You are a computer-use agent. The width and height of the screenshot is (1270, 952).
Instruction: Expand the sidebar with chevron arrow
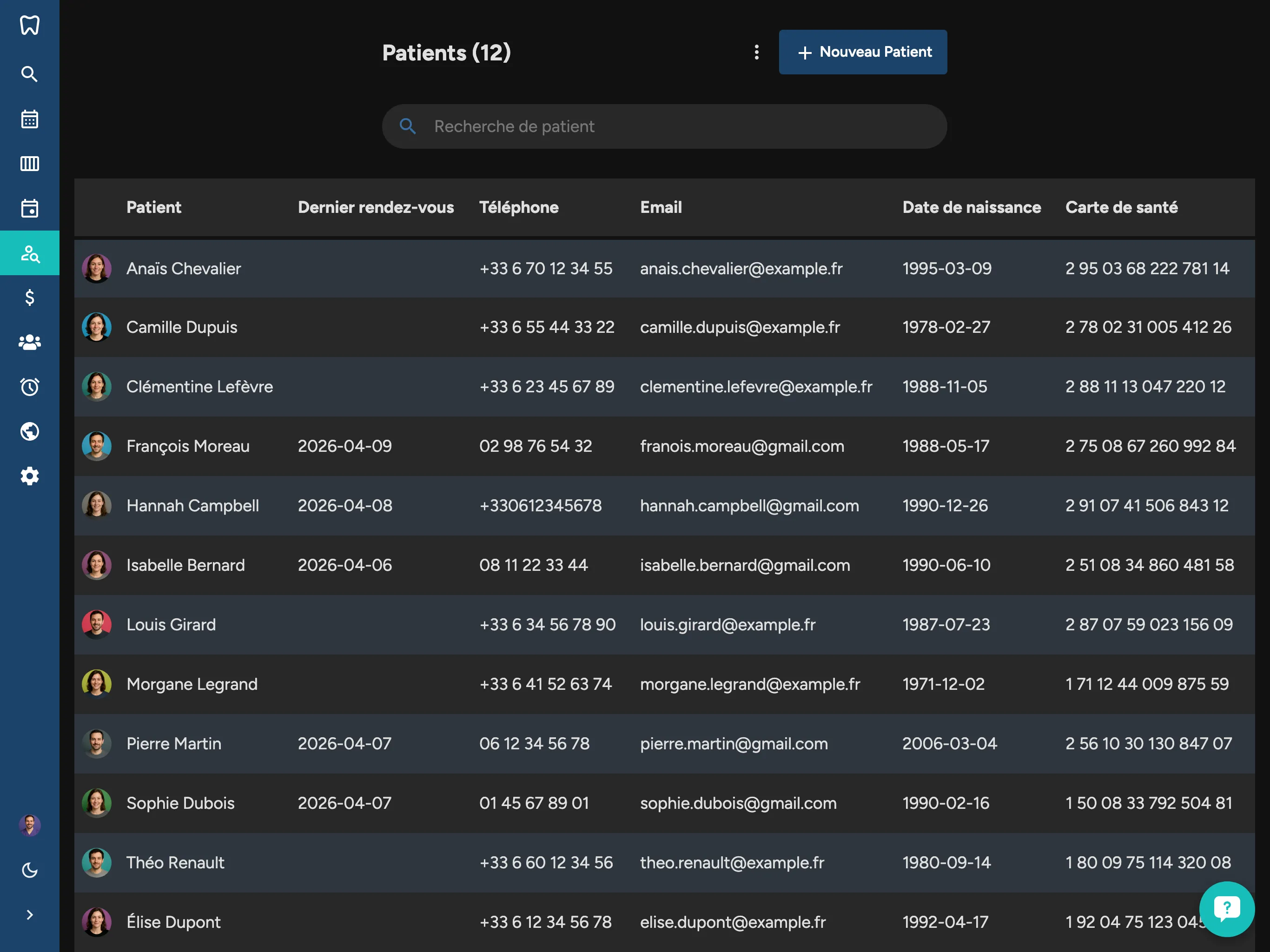point(29,915)
